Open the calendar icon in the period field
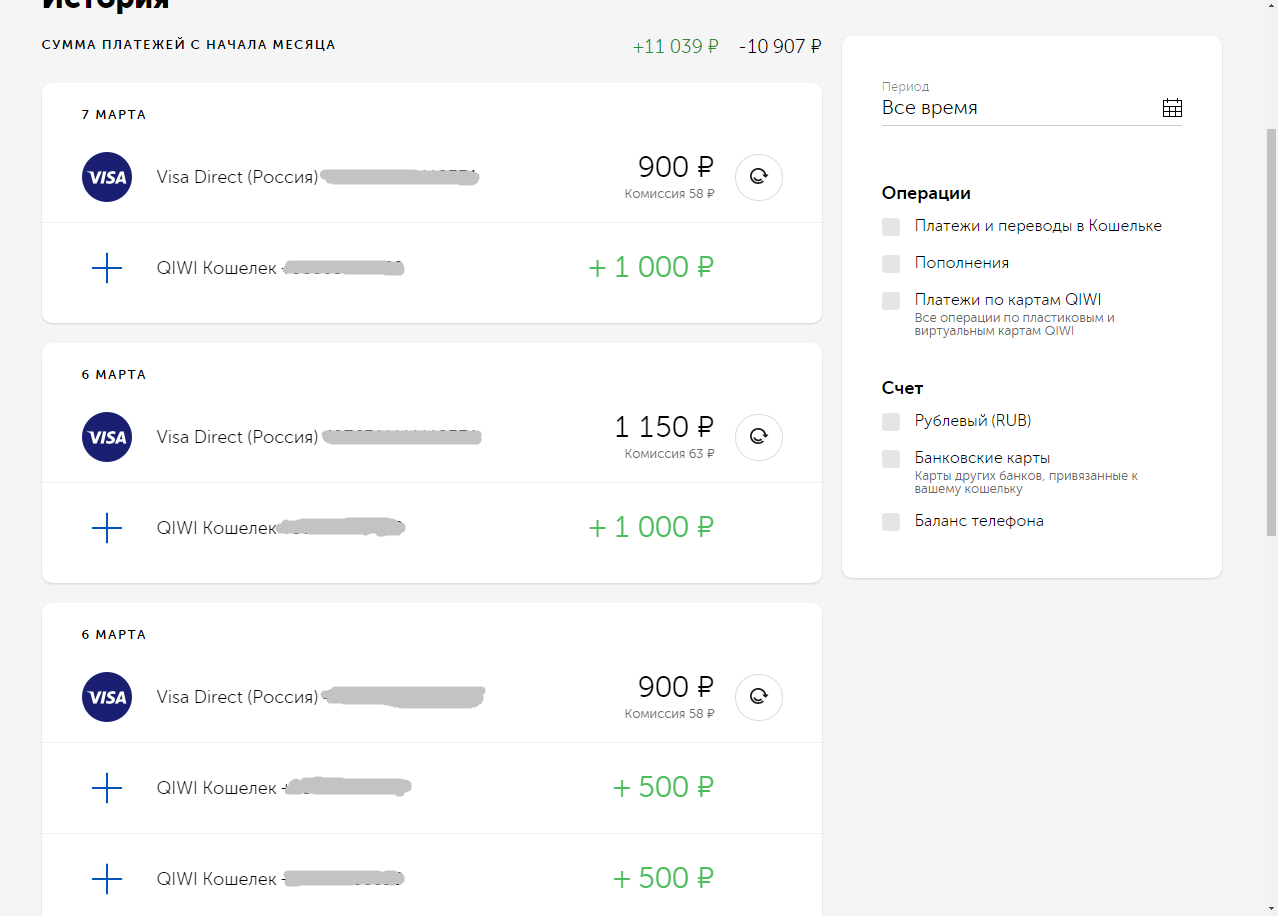This screenshot has width=1278, height=916. tap(1172, 108)
